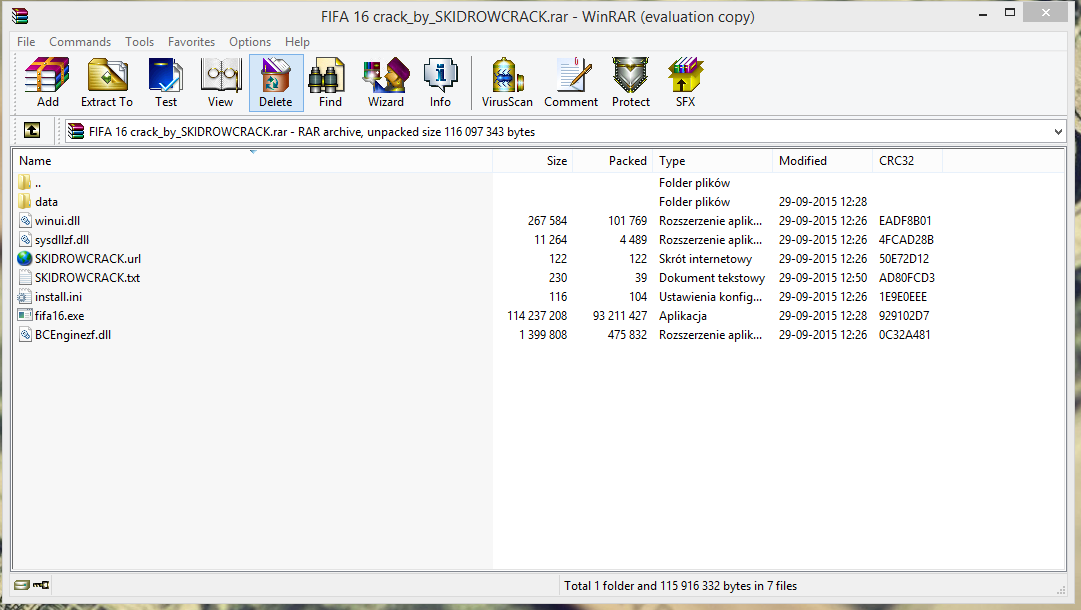Sort by the CRC32 column header
This screenshot has width=1081, height=610.
tap(907, 161)
